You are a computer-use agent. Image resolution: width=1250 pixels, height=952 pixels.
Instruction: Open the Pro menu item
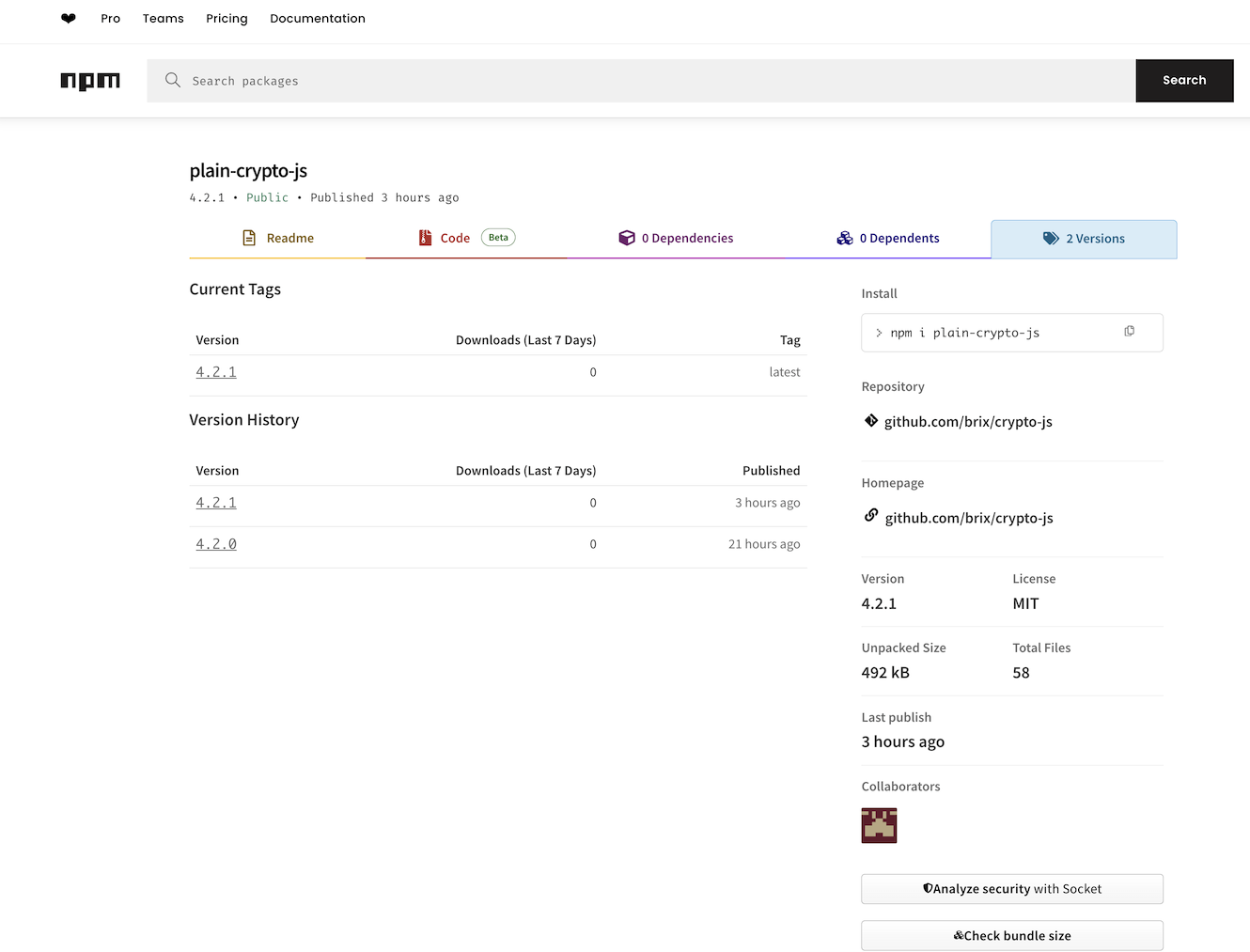point(111,19)
